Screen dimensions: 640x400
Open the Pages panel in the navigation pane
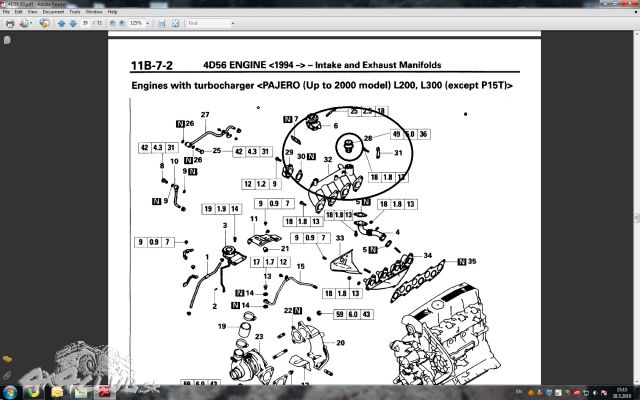[x=7, y=40]
